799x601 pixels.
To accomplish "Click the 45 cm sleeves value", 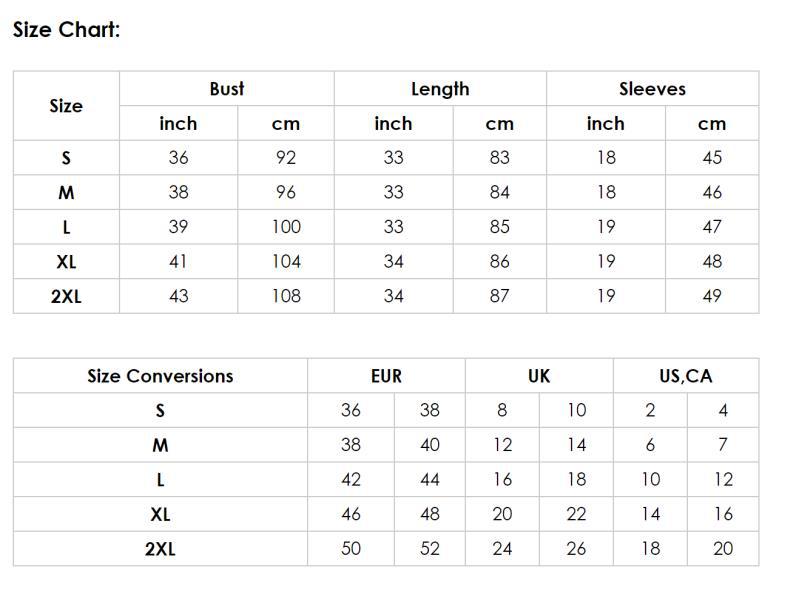I will point(712,158).
